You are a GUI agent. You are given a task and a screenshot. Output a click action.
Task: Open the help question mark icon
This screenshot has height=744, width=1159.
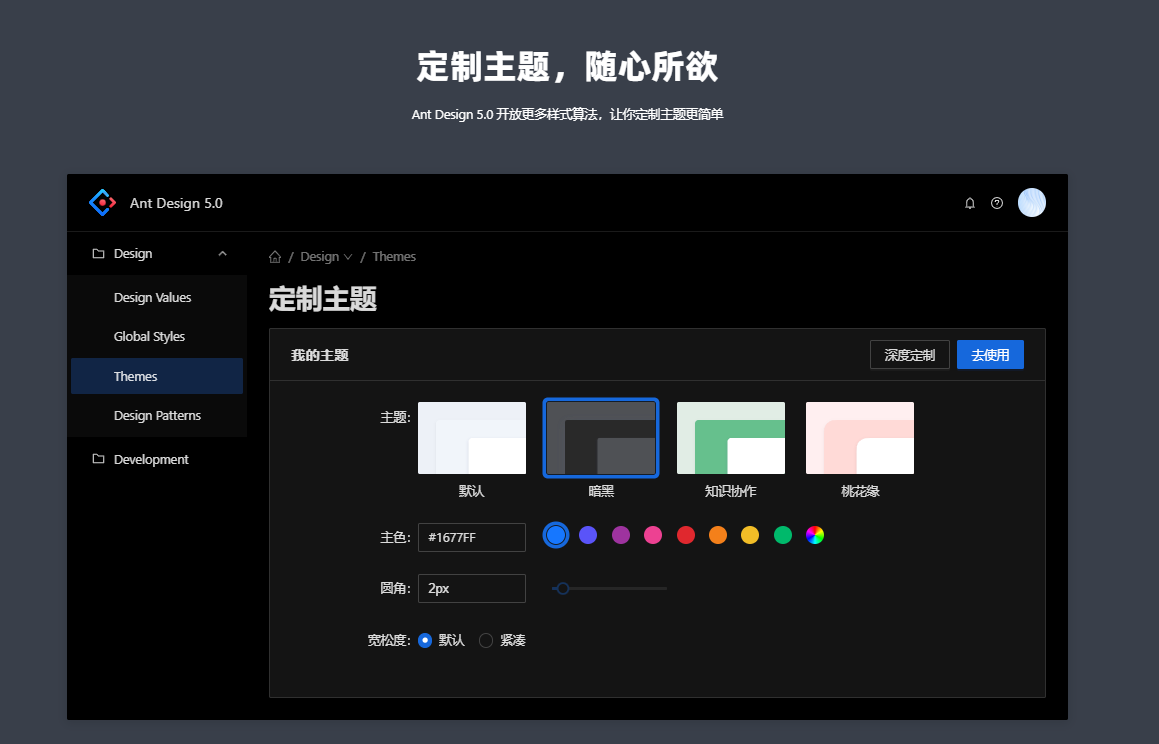997,203
